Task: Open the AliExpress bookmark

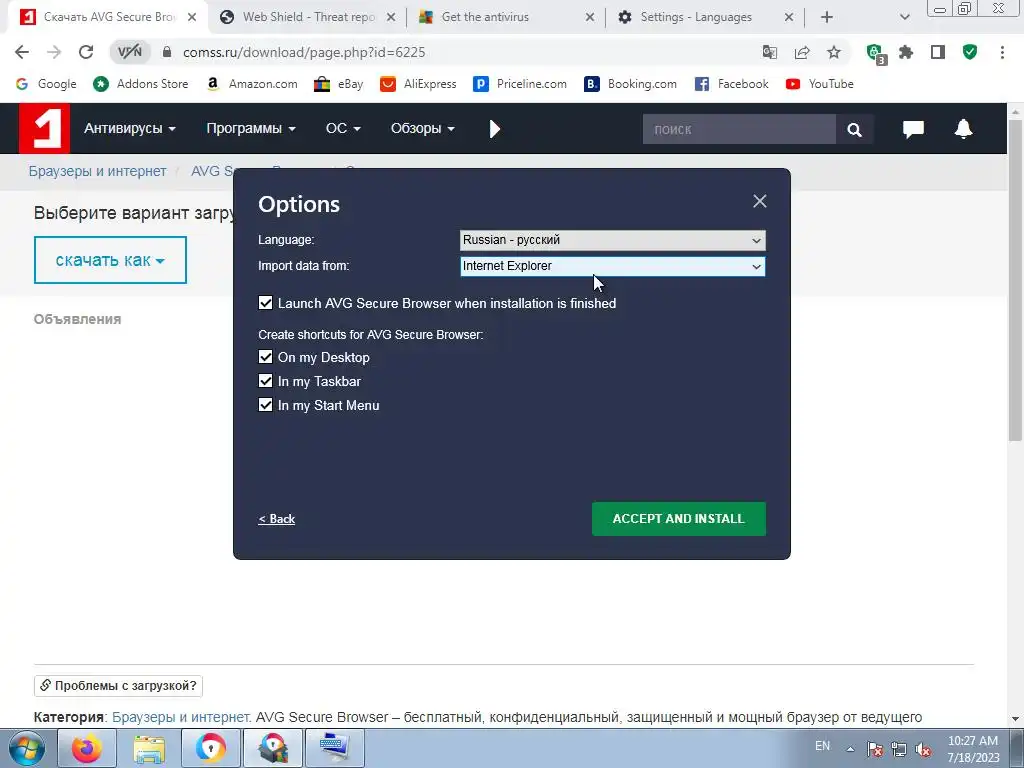Action: coord(418,84)
